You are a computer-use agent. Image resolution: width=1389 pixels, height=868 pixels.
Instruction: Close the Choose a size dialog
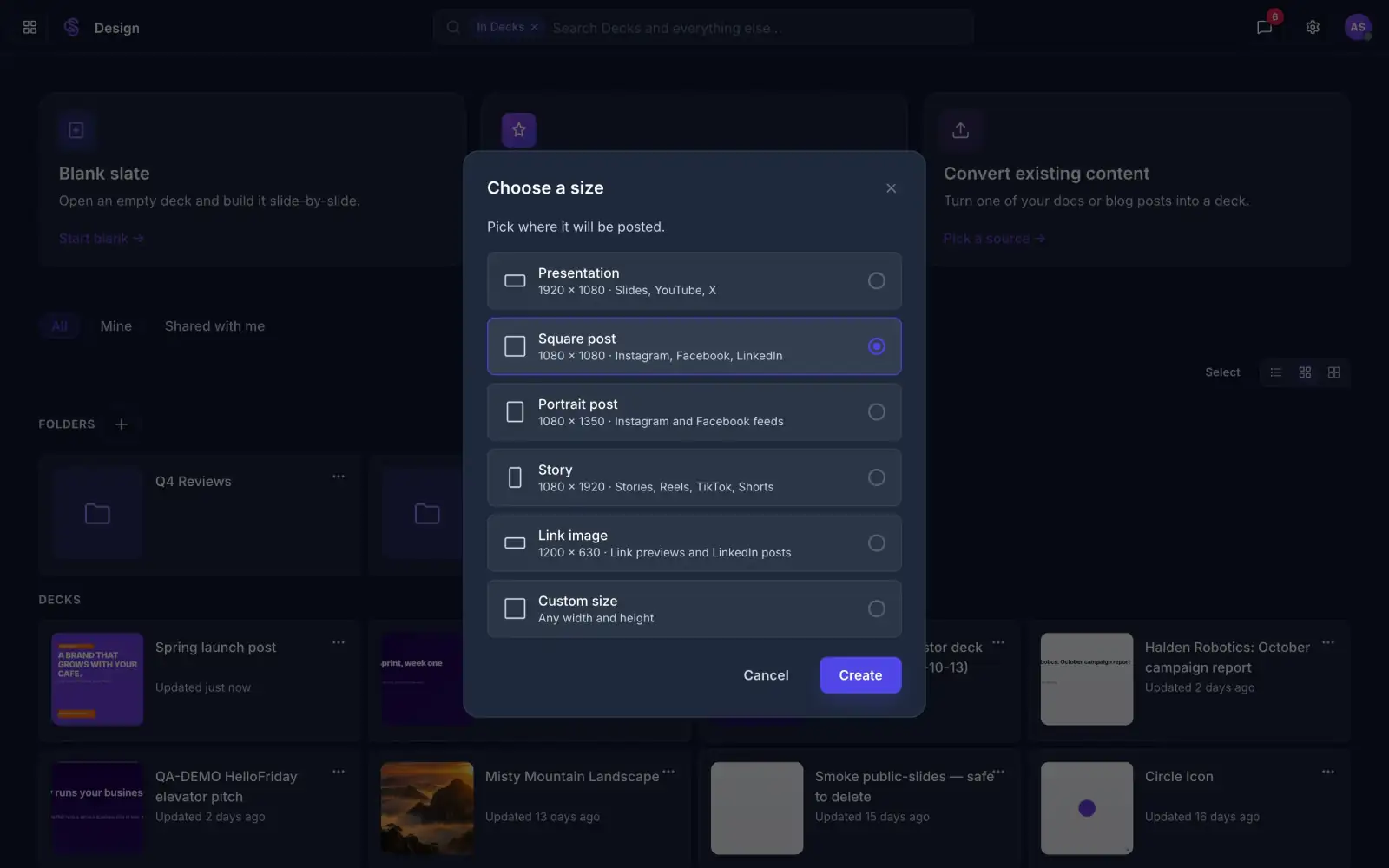[891, 188]
